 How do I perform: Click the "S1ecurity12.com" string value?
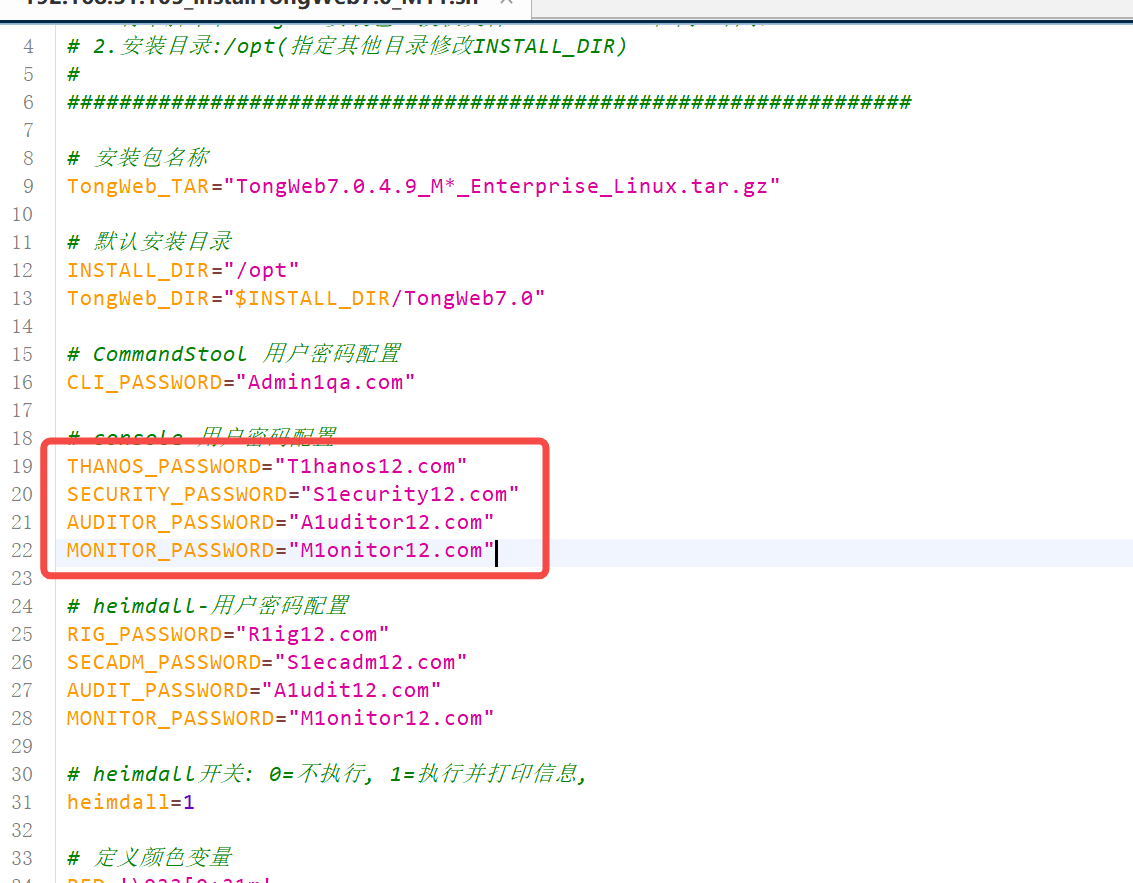(410, 494)
